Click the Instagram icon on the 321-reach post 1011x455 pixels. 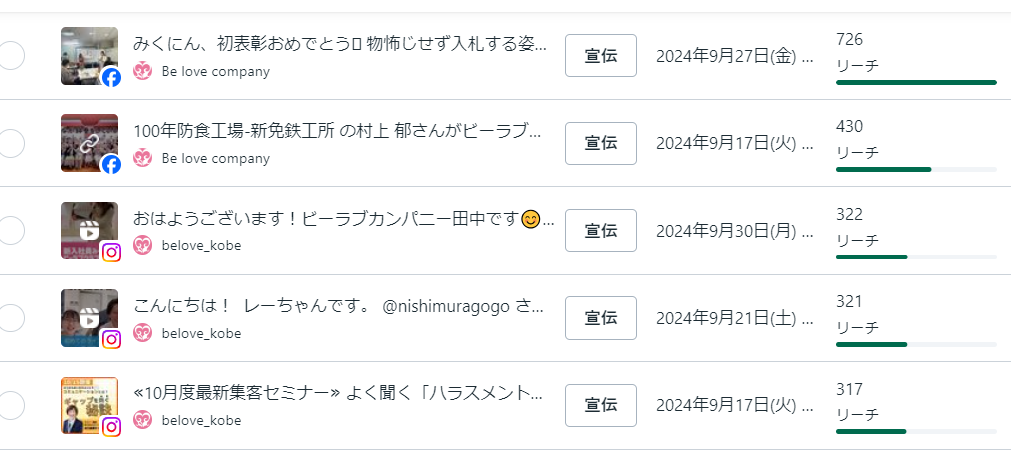click(x=111, y=340)
